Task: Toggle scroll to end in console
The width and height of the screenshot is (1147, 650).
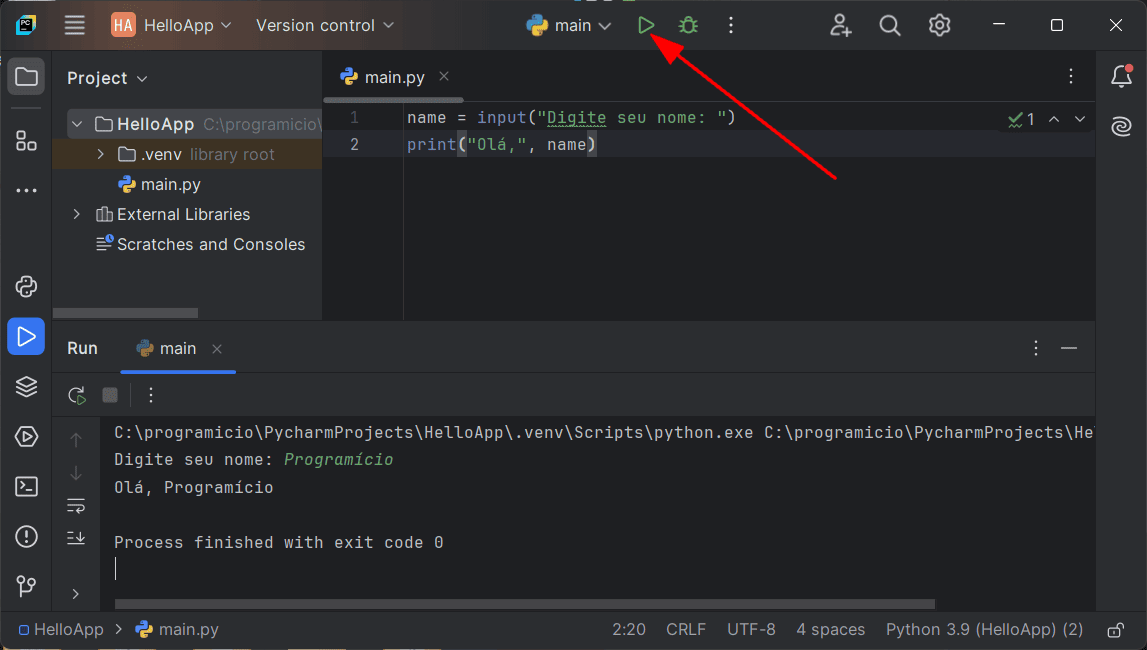Action: [76, 538]
